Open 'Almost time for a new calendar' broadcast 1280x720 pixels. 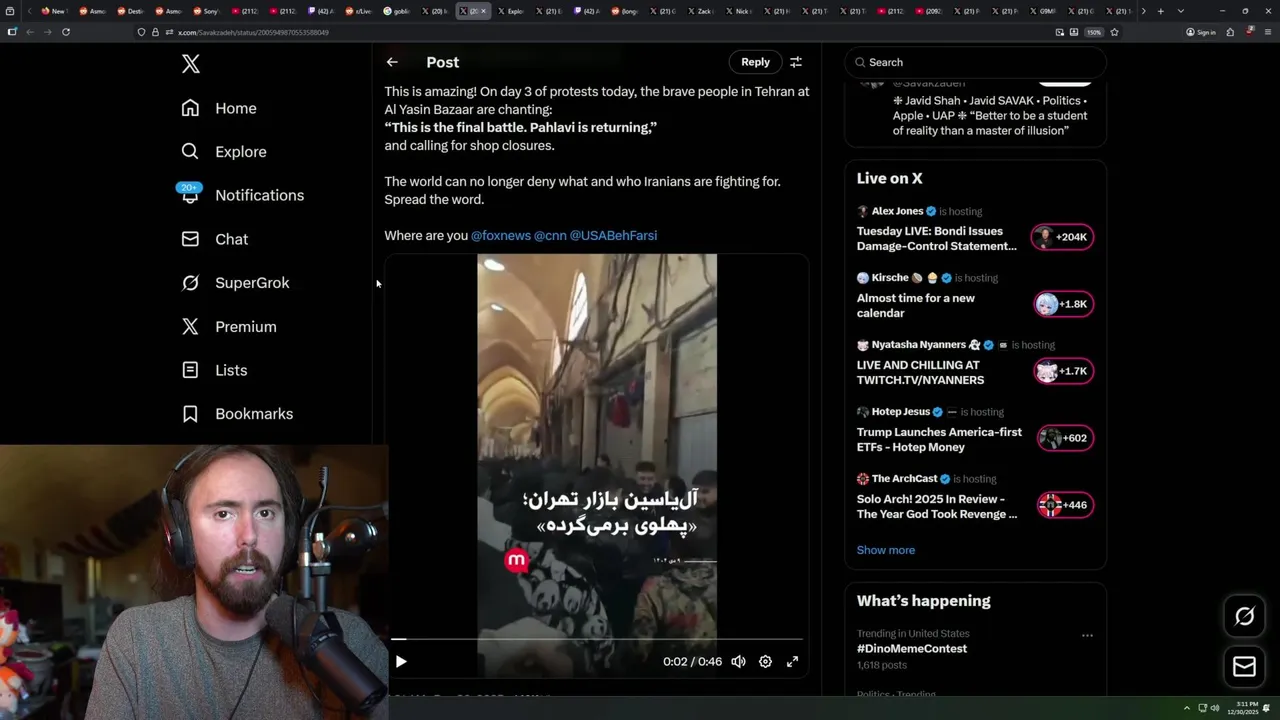916,305
